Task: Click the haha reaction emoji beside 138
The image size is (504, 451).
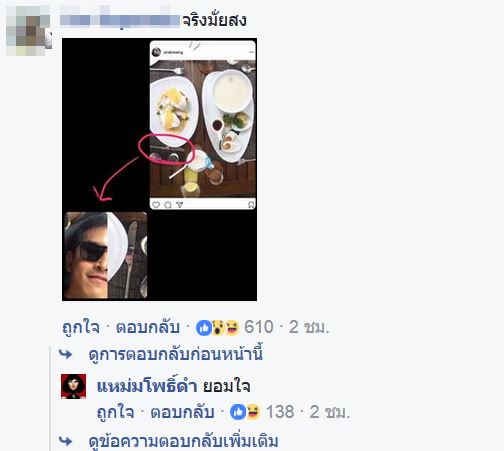Action: (253, 412)
